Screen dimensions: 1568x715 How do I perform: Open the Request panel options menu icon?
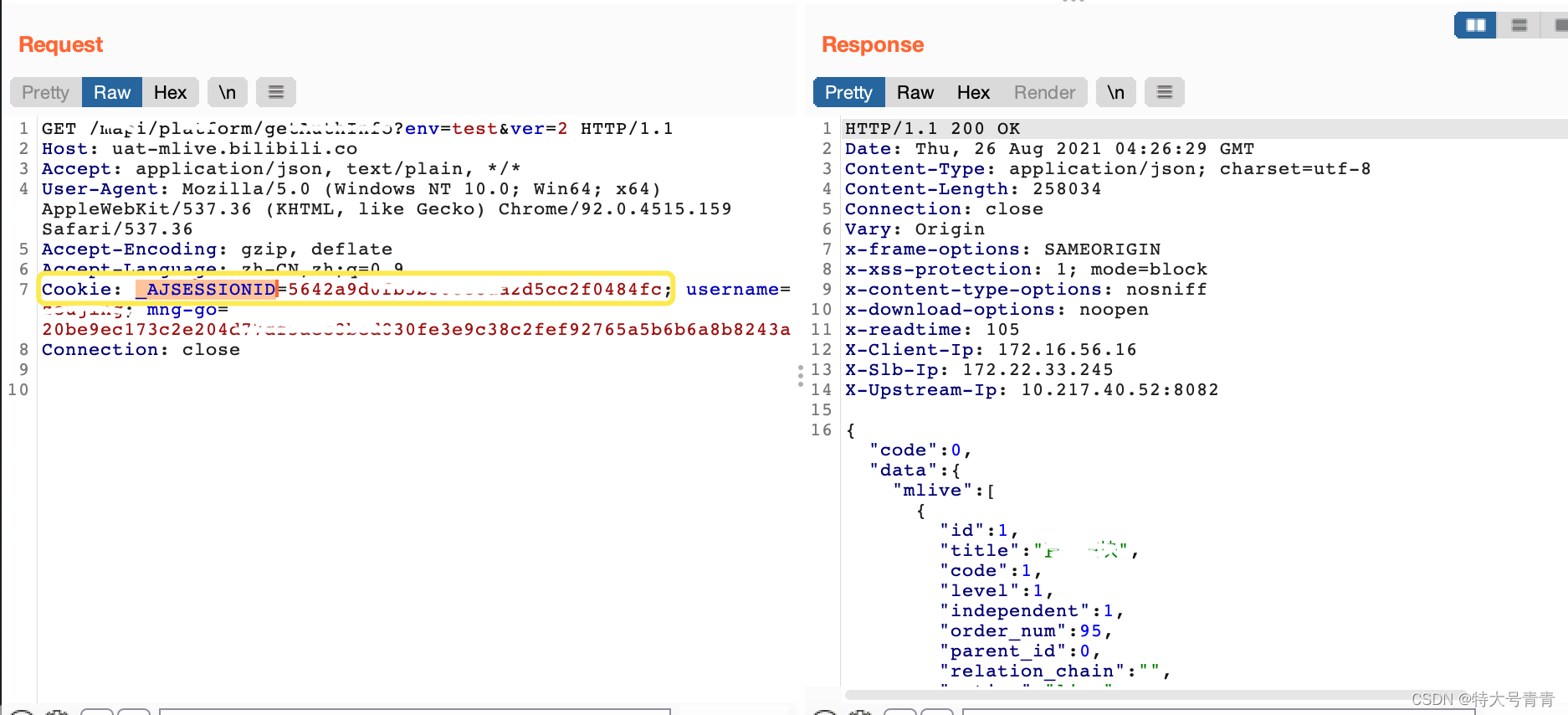coord(276,92)
